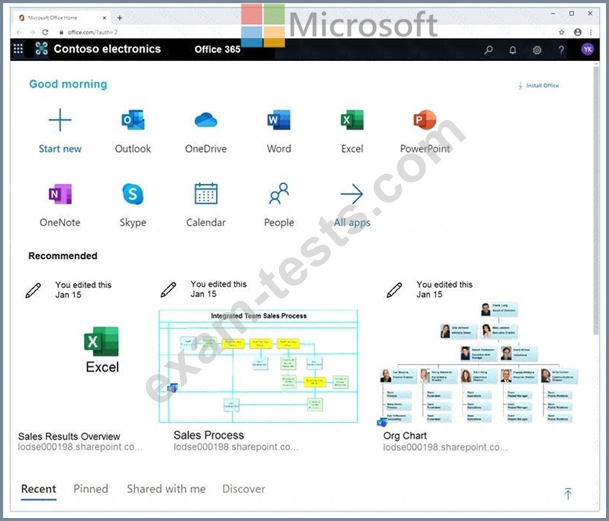Screen dimensions: 609x521
Task: Close the Microsoft Office Home browser tab
Action: (104, 17)
